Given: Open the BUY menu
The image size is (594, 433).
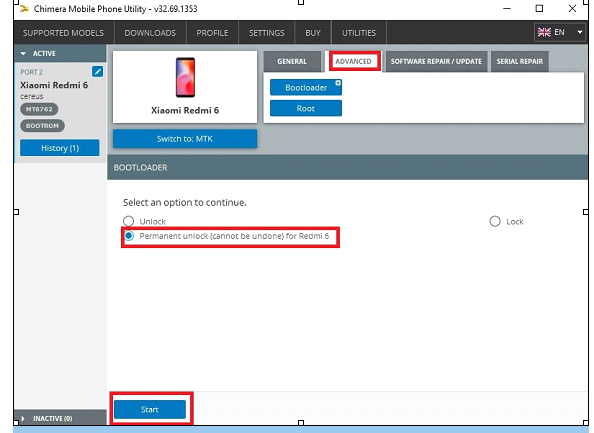Looking at the screenshot, I should click(x=313, y=33).
